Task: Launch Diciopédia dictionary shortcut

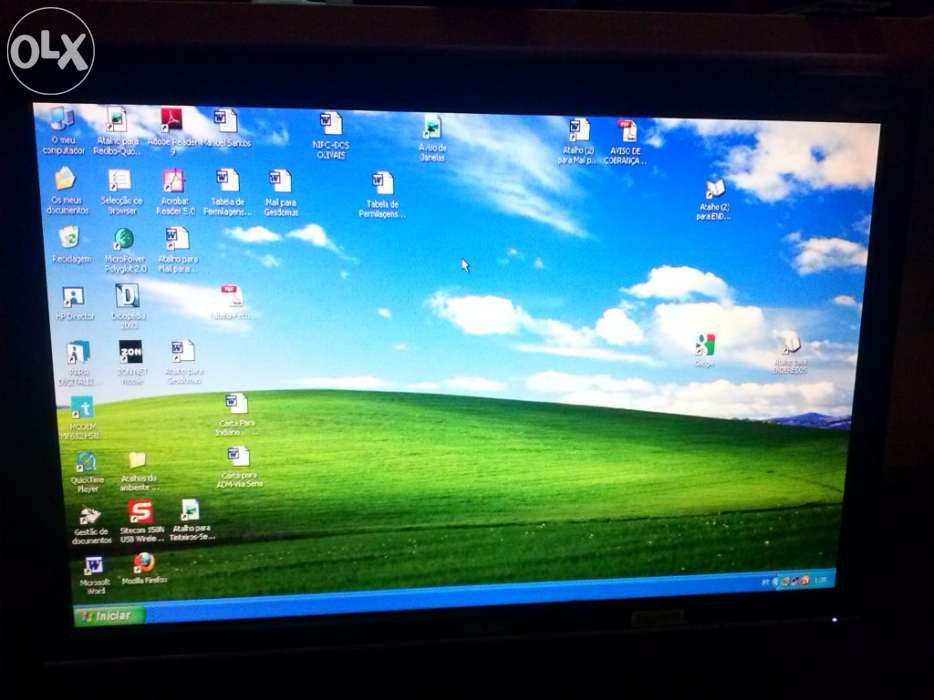Action: click(x=128, y=306)
